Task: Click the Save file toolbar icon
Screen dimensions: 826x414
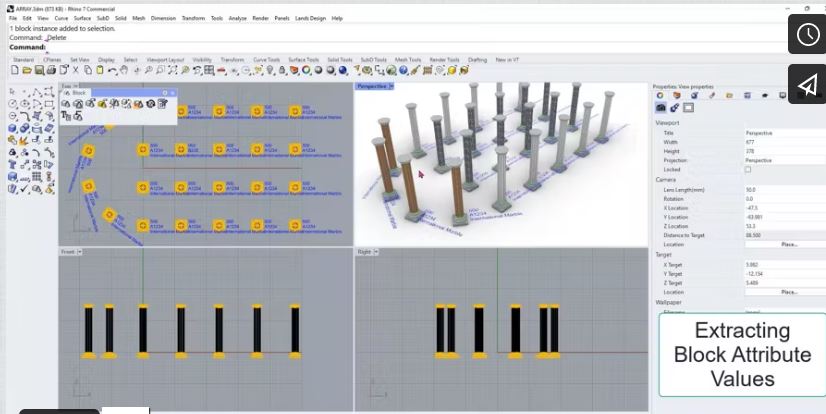Action: 38,70
